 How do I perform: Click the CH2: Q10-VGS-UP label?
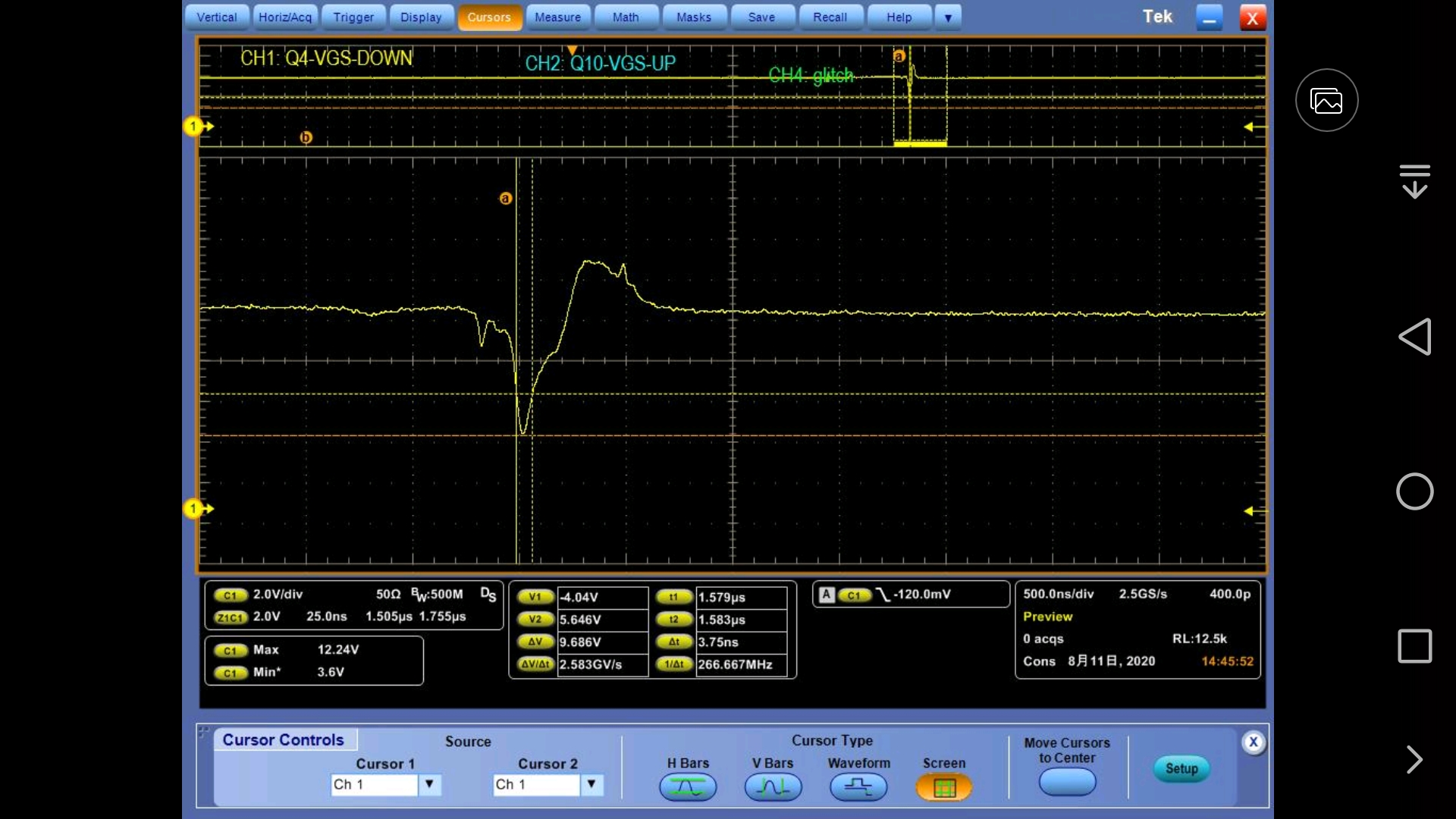tap(600, 63)
